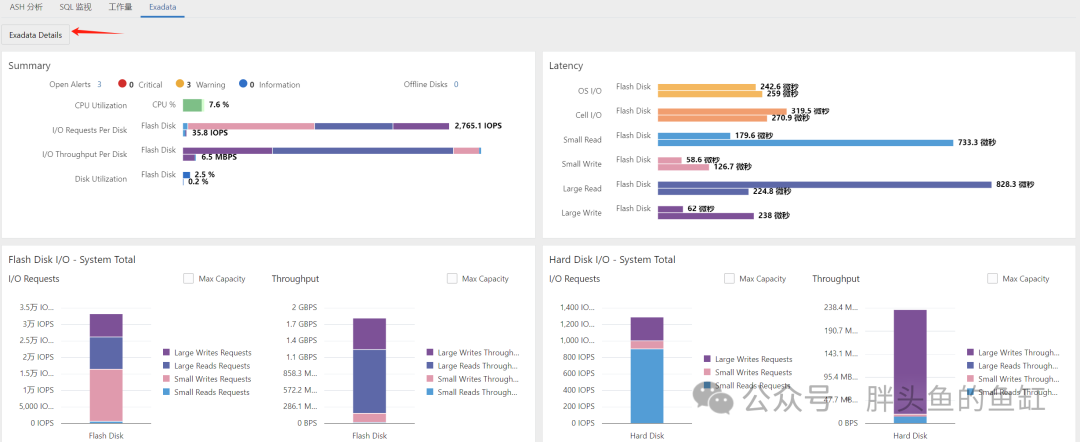Click purple Large Writes segment in Hard Disk Throughput chart
This screenshot has height=442, width=1080.
pos(910,362)
